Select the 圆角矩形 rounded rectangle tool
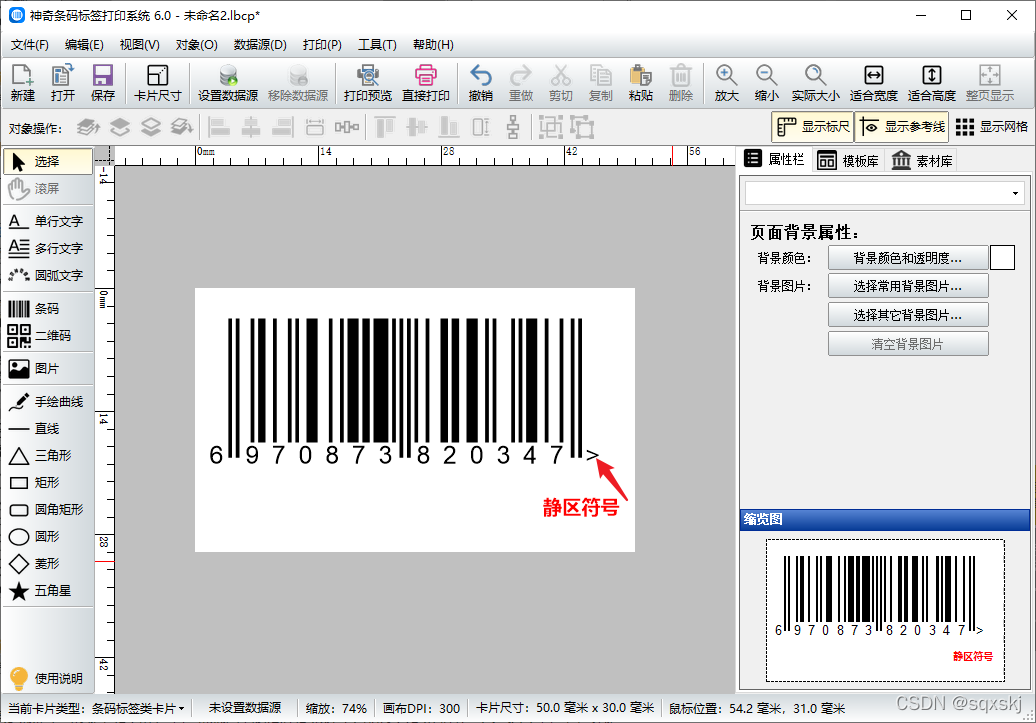This screenshot has height=723, width=1036. click(48, 510)
